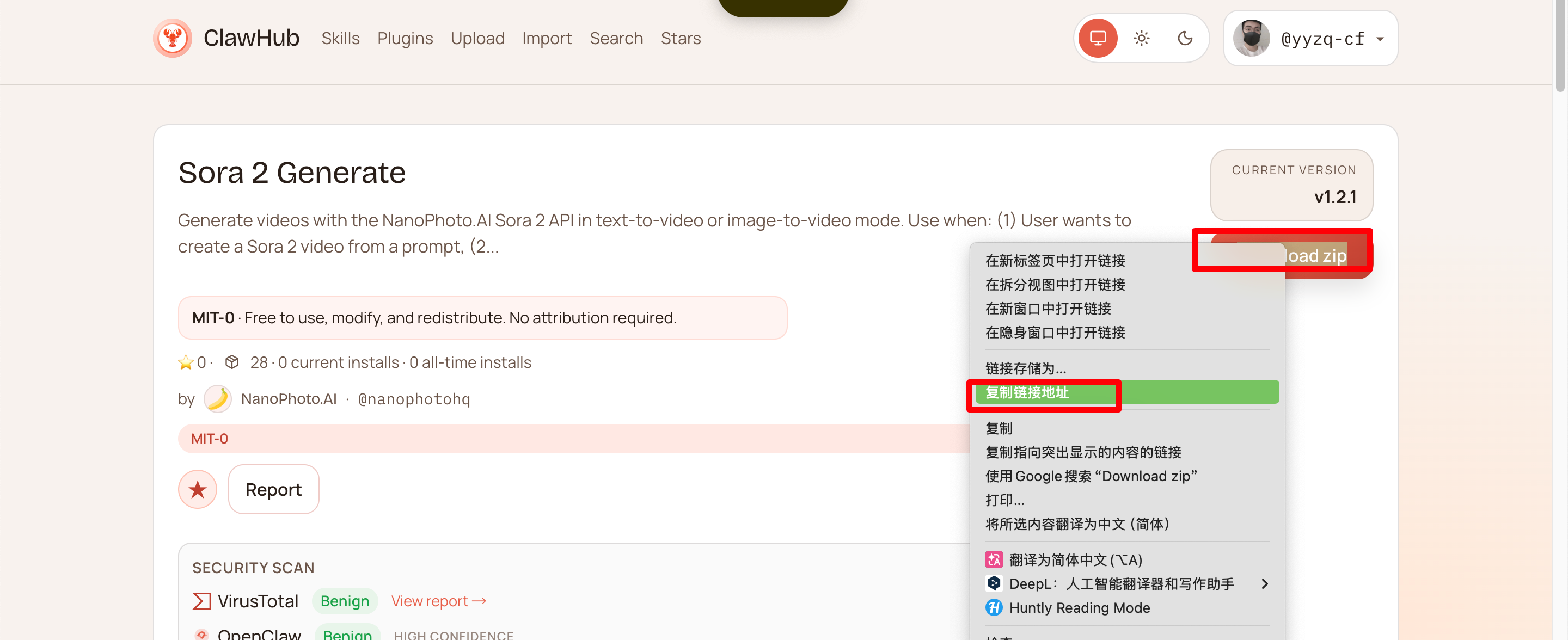Click the Report button

click(x=273, y=489)
